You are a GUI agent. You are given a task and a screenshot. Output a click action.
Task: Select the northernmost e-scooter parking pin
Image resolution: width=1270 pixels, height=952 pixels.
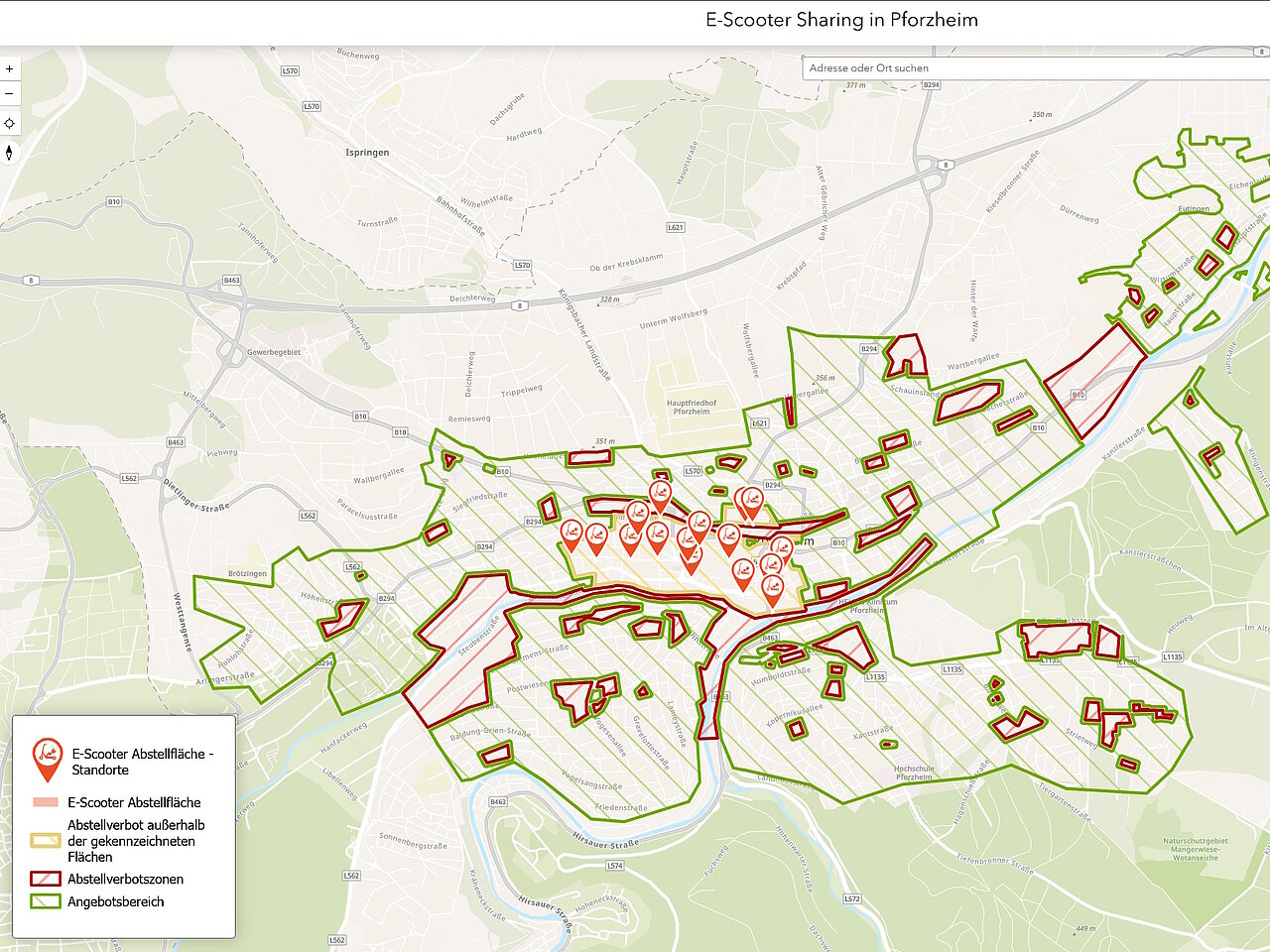[660, 495]
